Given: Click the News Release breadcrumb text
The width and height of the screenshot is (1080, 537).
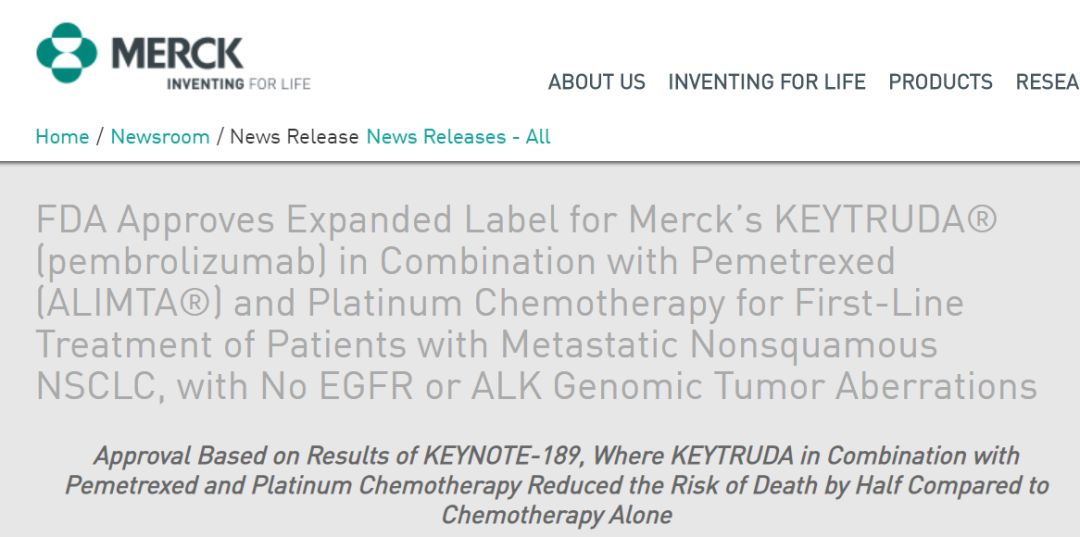Looking at the screenshot, I should click(294, 137).
